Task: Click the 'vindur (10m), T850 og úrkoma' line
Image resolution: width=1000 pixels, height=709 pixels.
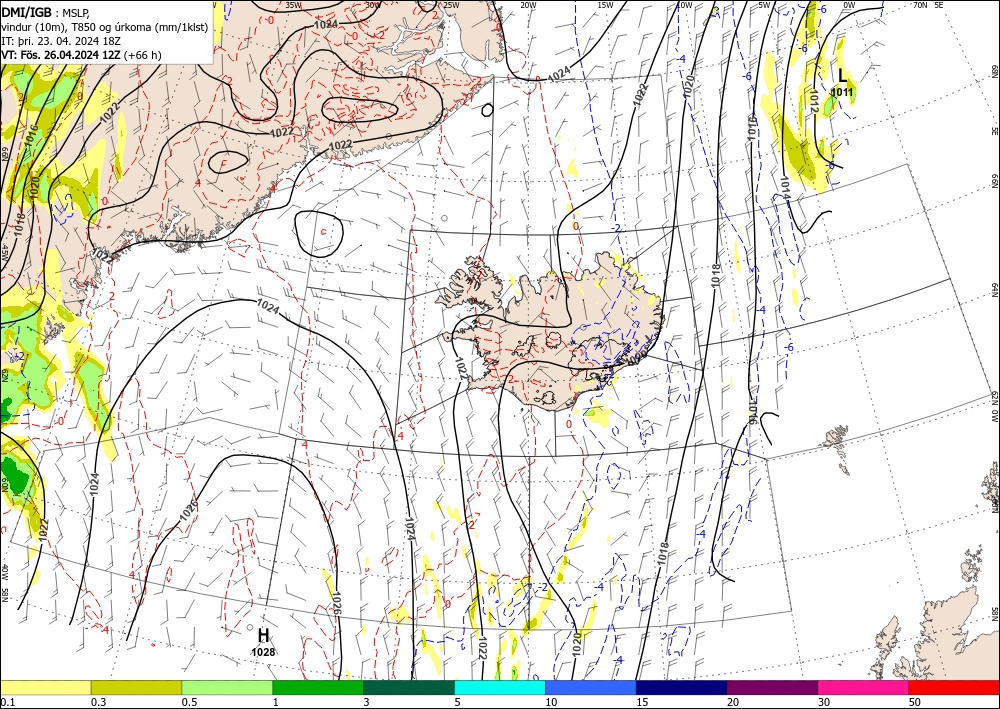Action: [104, 27]
